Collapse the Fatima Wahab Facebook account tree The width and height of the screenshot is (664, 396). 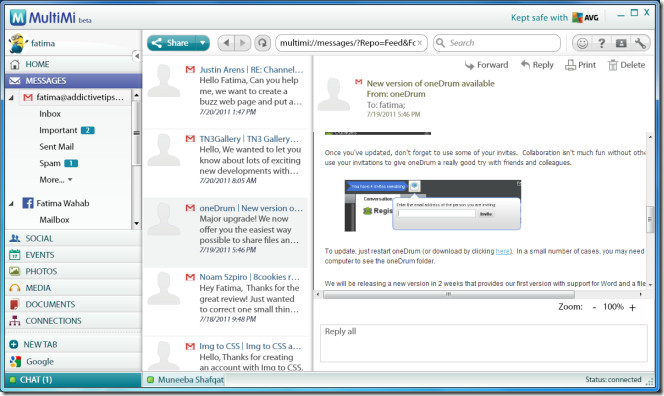point(11,204)
